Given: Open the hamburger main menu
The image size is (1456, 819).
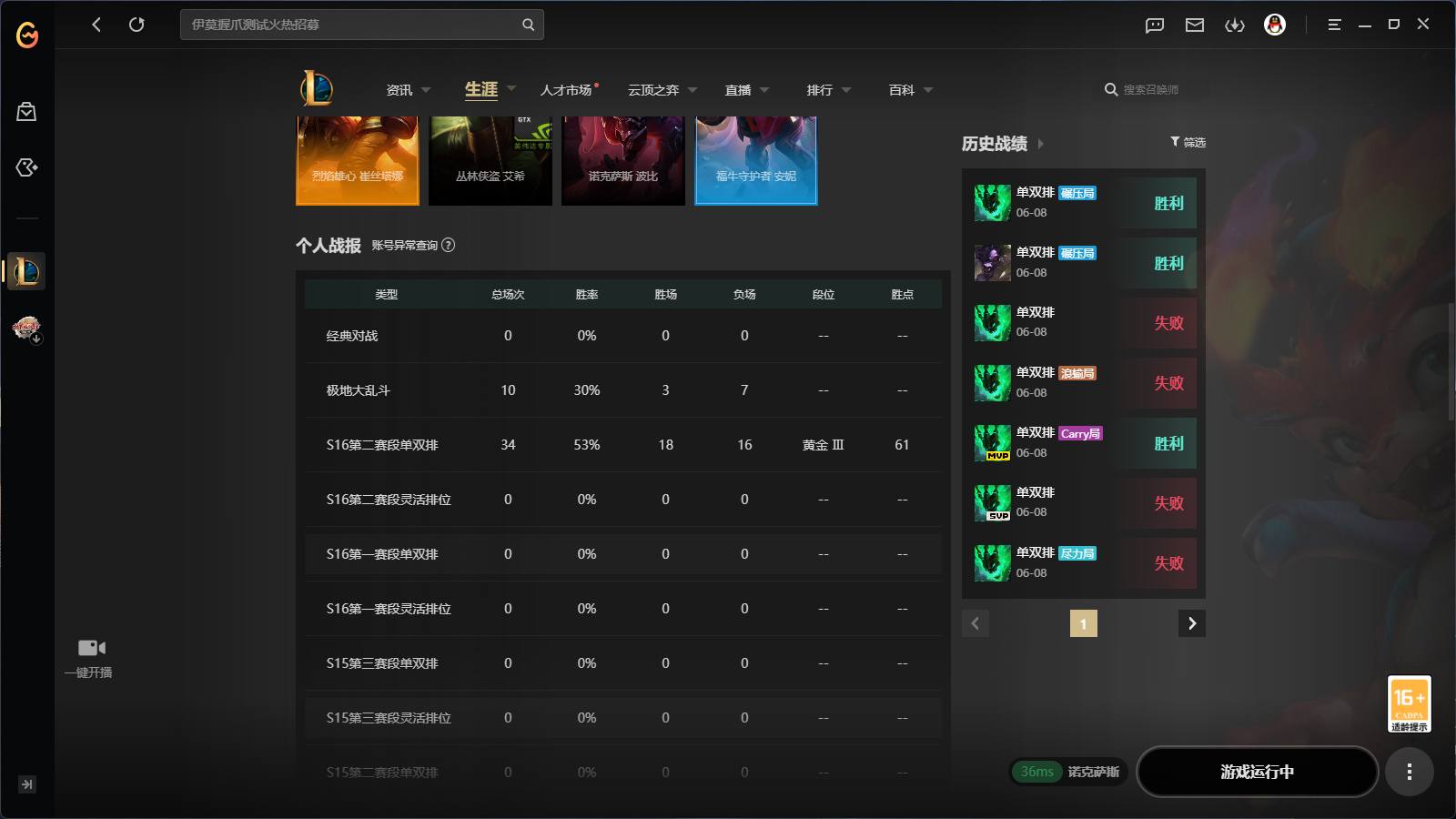Looking at the screenshot, I should [1334, 25].
